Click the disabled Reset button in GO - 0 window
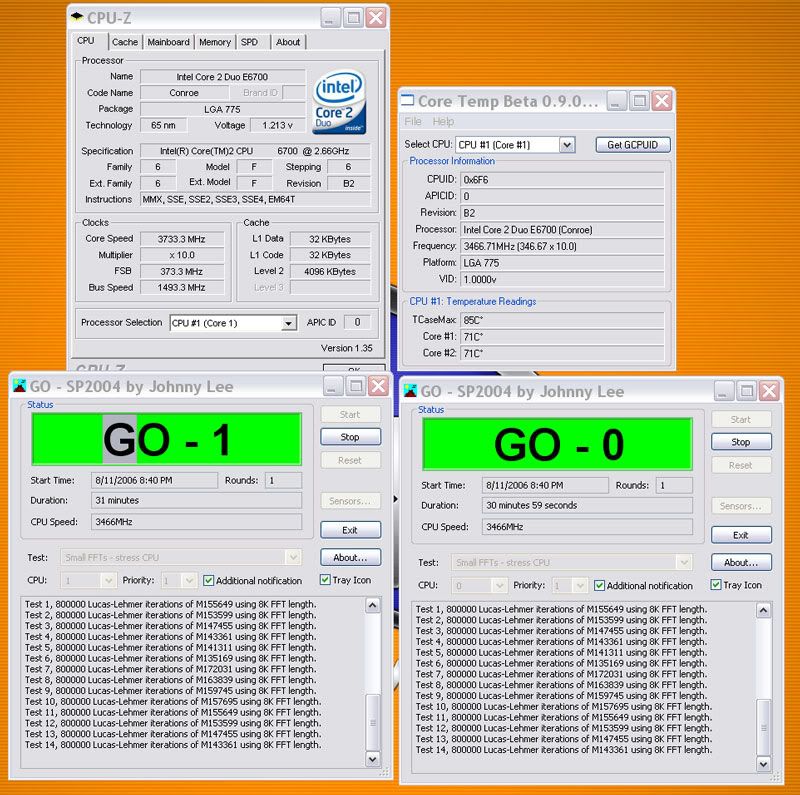Screen dimensions: 800x795 point(741,465)
